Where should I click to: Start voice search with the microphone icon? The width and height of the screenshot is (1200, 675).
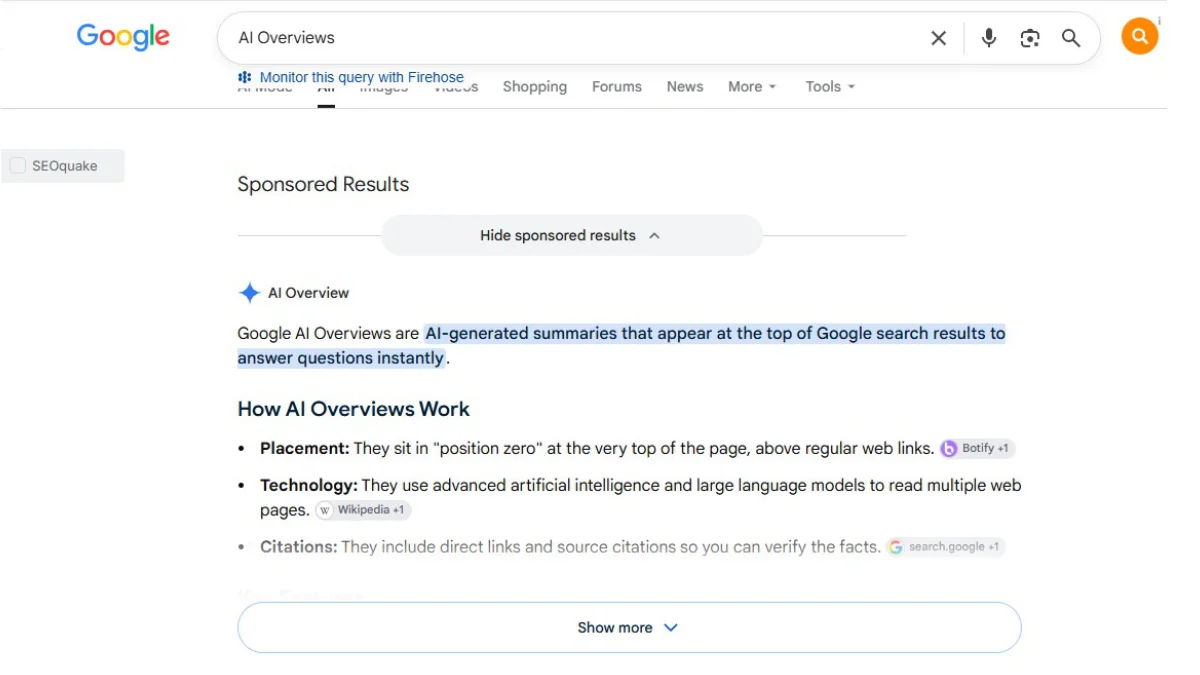989,38
